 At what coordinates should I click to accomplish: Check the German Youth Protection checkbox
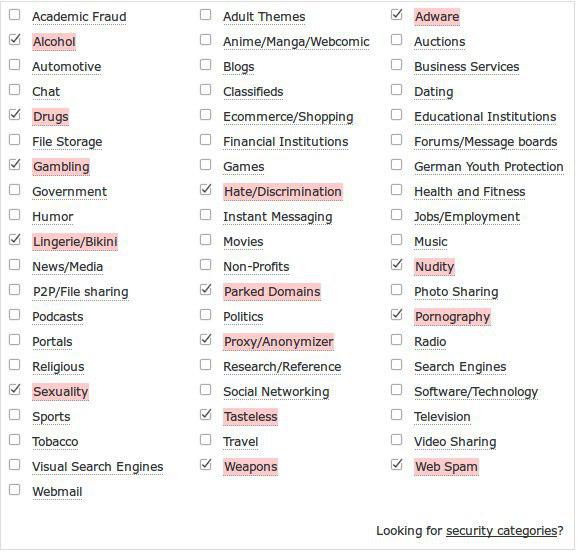coord(396,165)
